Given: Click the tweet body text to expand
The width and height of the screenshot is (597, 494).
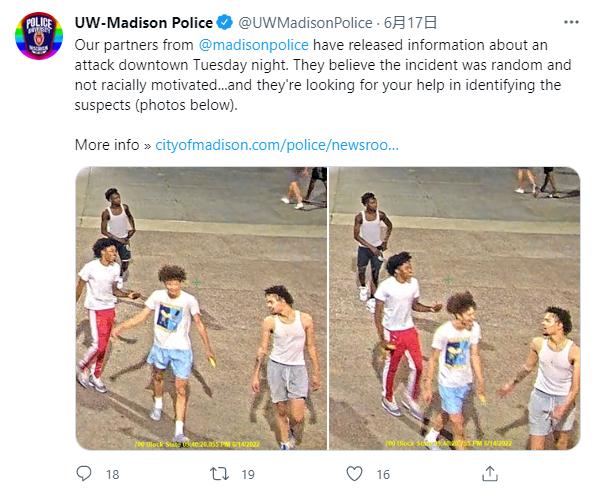Looking at the screenshot, I should click(323, 75).
